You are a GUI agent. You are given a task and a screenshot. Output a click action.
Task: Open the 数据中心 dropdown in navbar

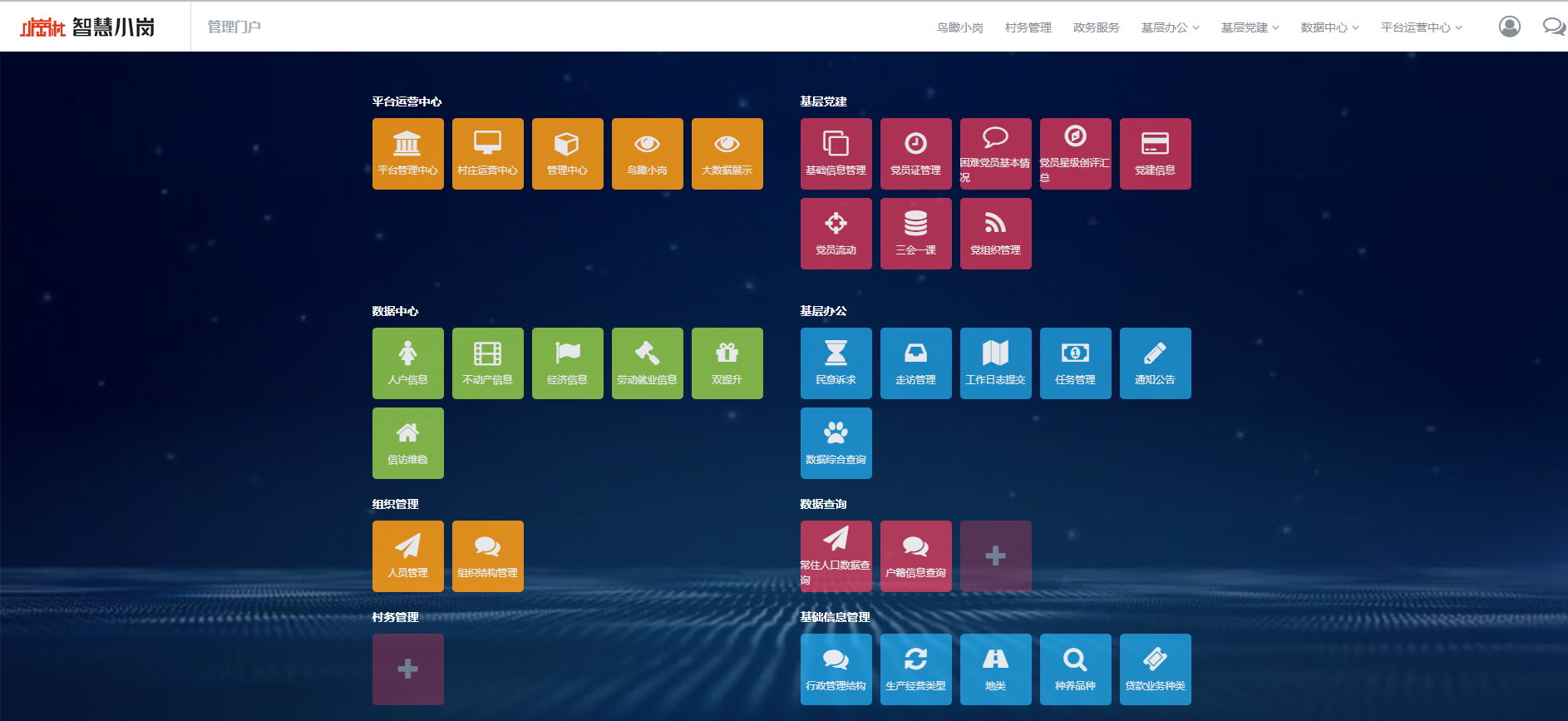coord(1329,27)
